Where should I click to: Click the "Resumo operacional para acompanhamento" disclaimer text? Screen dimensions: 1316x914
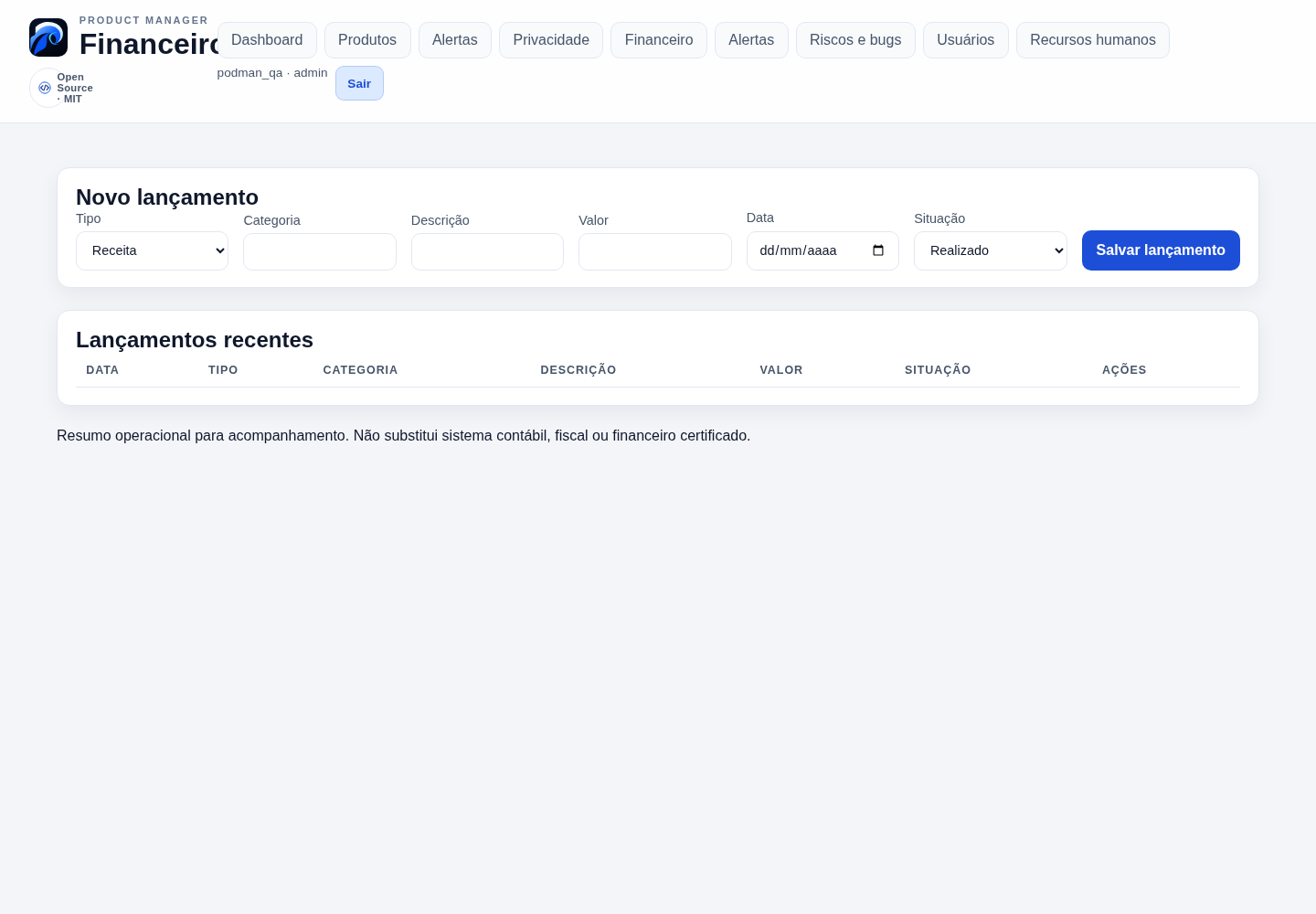(x=404, y=436)
